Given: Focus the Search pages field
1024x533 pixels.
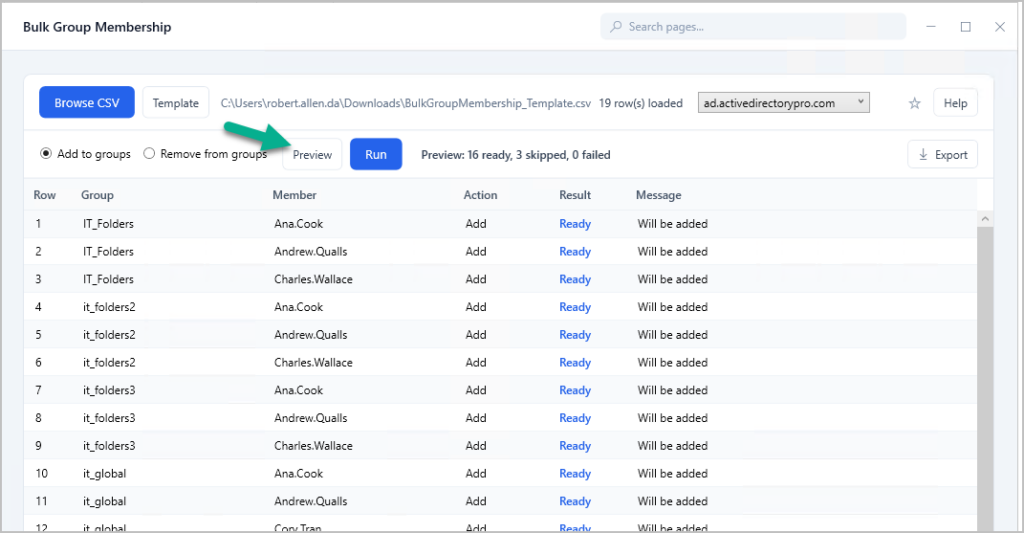Looking at the screenshot, I should [x=753, y=27].
